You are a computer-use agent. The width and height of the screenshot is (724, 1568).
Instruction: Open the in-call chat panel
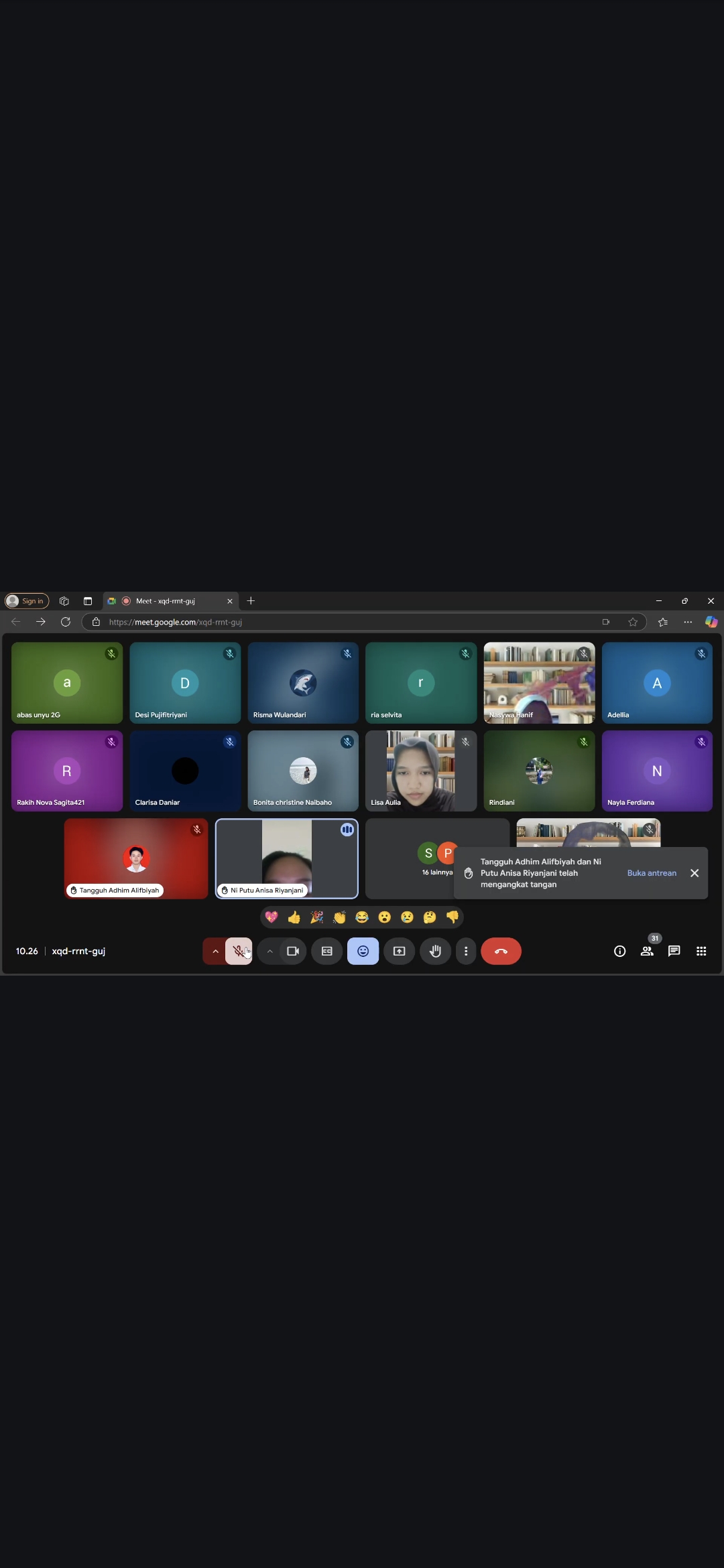(x=674, y=951)
